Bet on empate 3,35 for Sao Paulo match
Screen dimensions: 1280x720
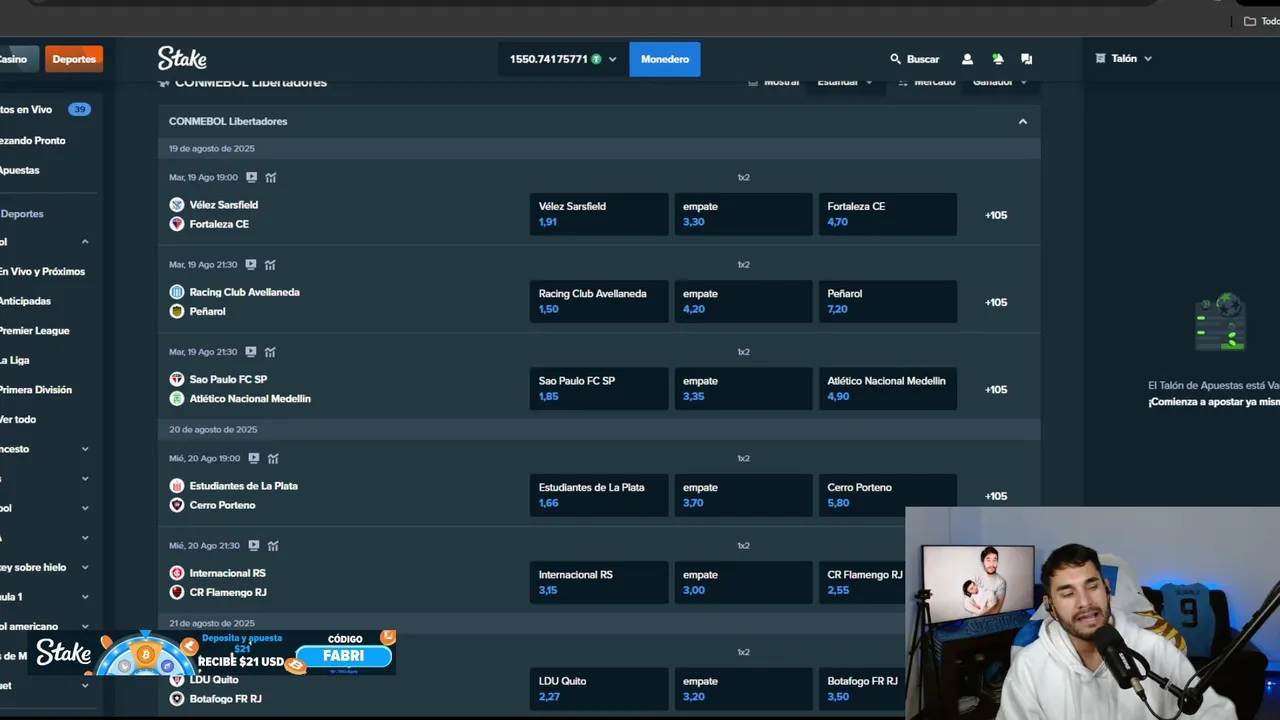click(x=743, y=389)
